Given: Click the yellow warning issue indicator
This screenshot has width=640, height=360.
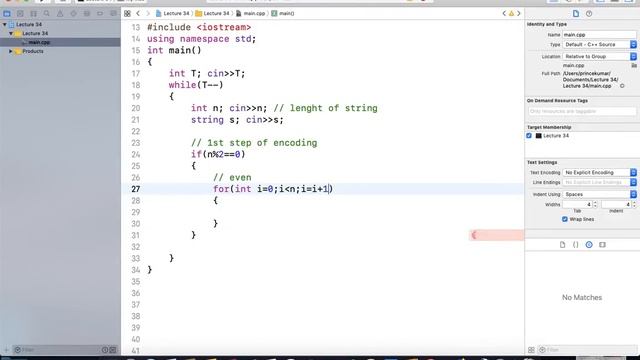Looking at the screenshot, I should tap(511, 13).
